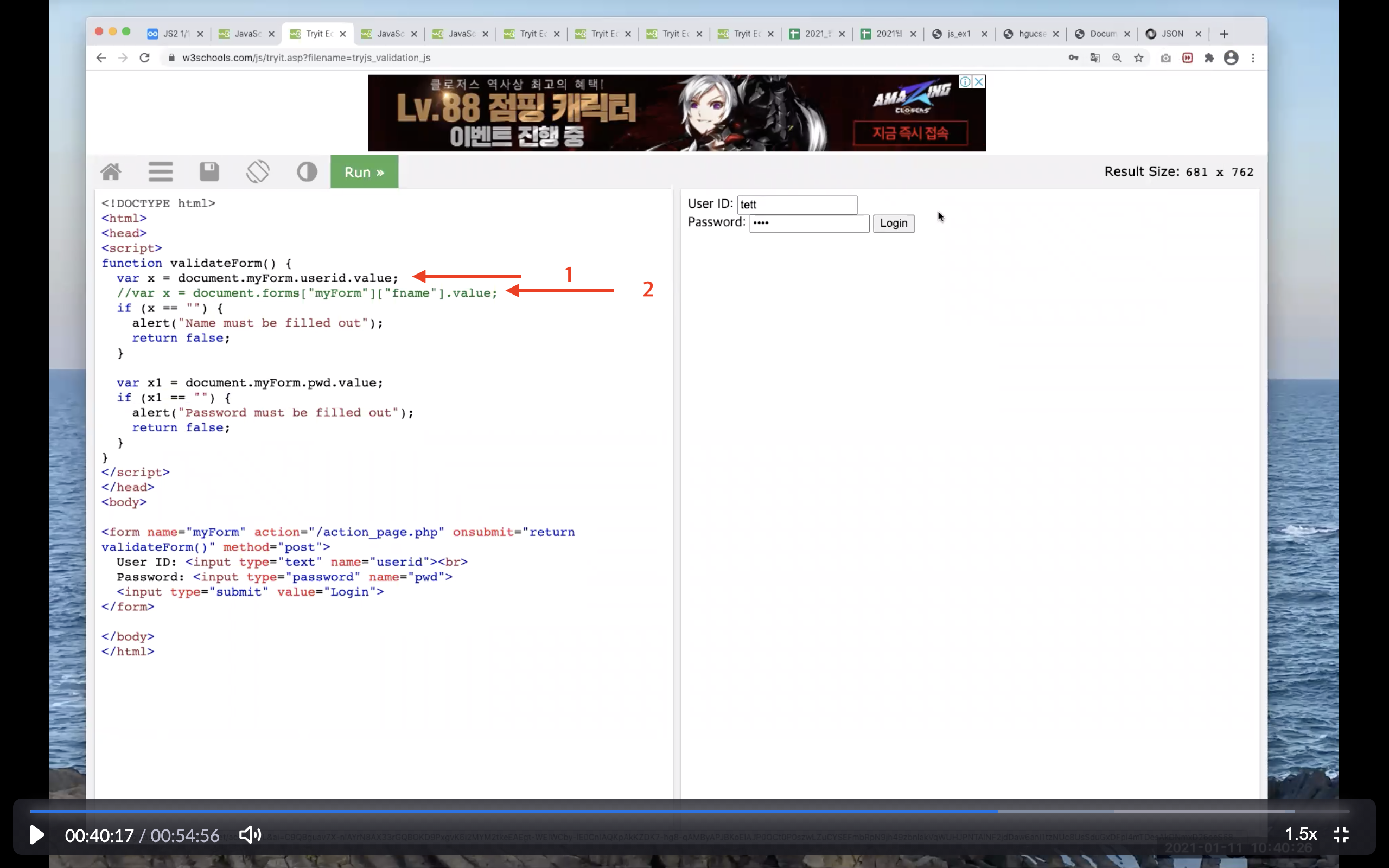
Task: Click the User ID text field
Action: click(797, 205)
